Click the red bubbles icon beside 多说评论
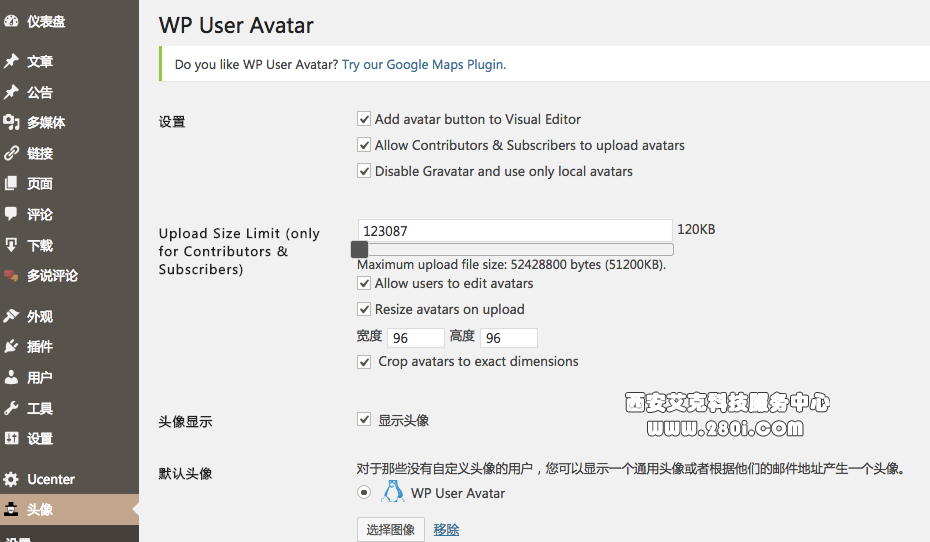This screenshot has width=930, height=542. pos(11,275)
